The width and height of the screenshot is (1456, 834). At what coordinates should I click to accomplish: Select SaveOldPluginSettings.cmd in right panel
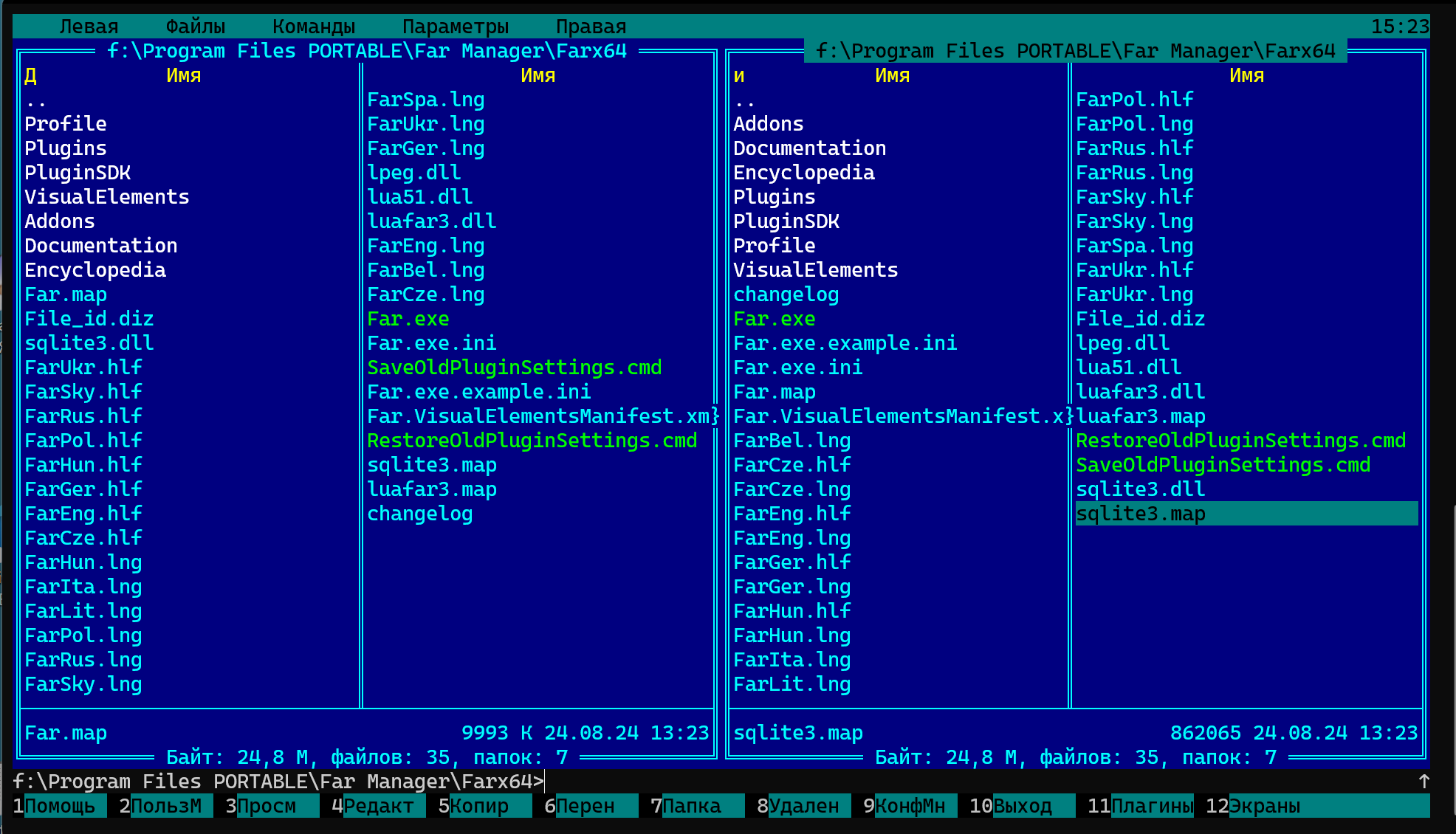pos(1223,465)
